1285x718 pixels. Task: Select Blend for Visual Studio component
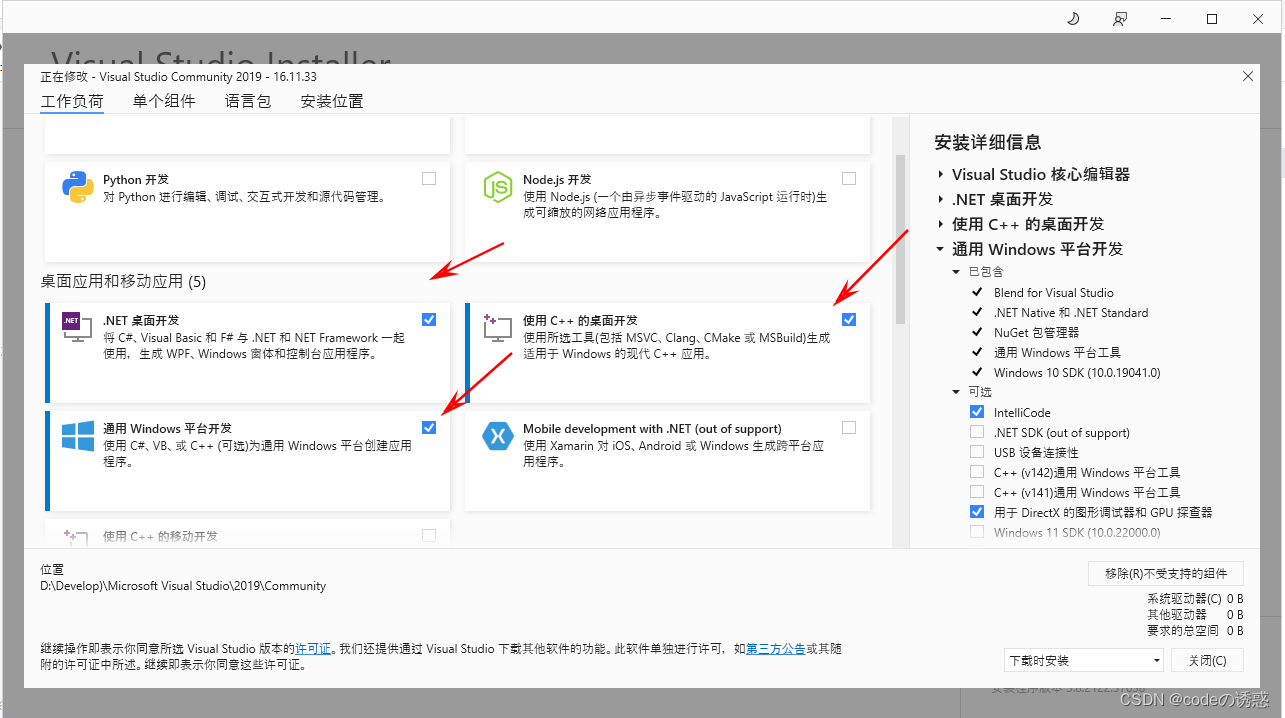tap(1054, 293)
